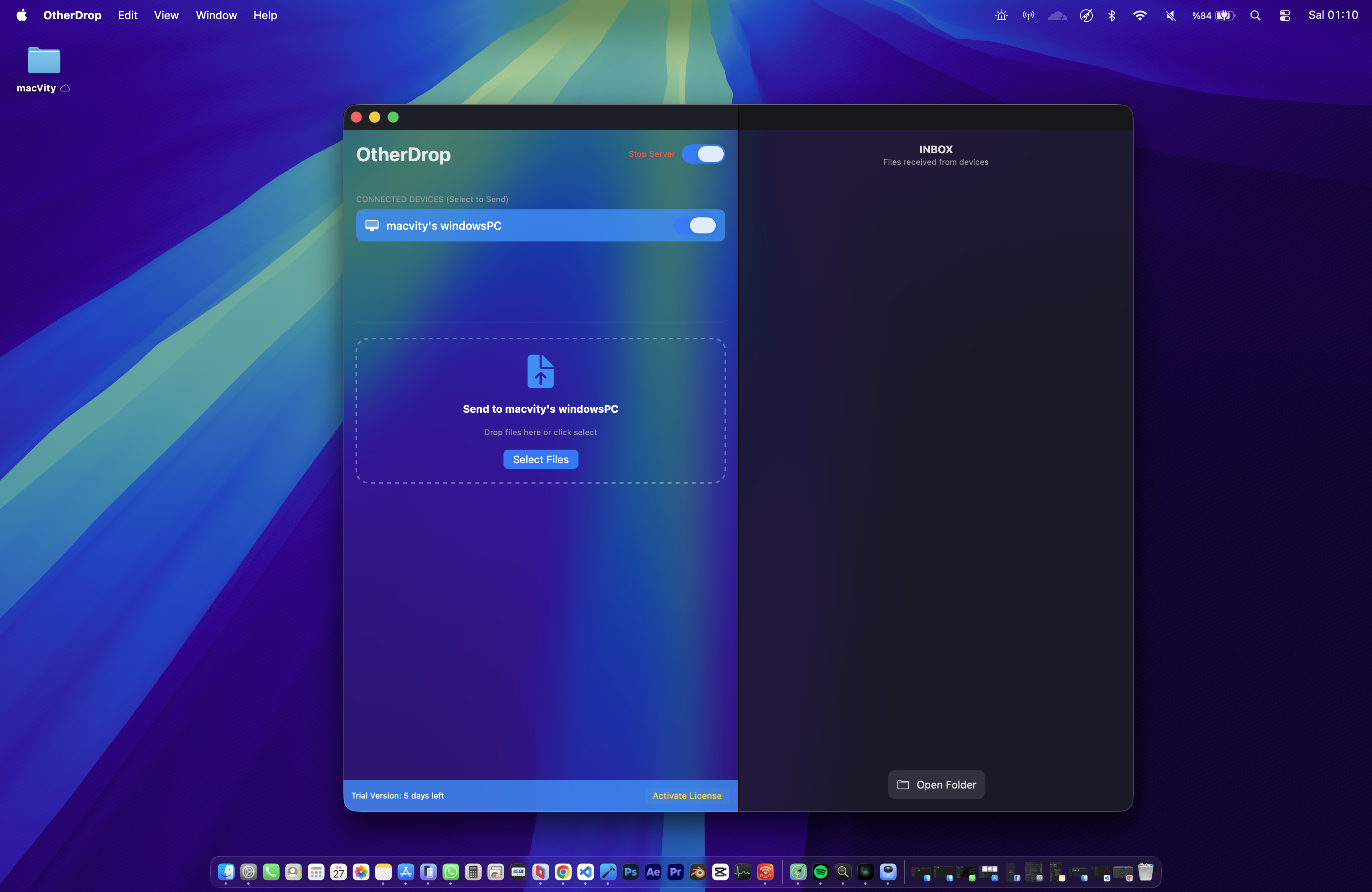Open Control Center in menu bar

1285,16
